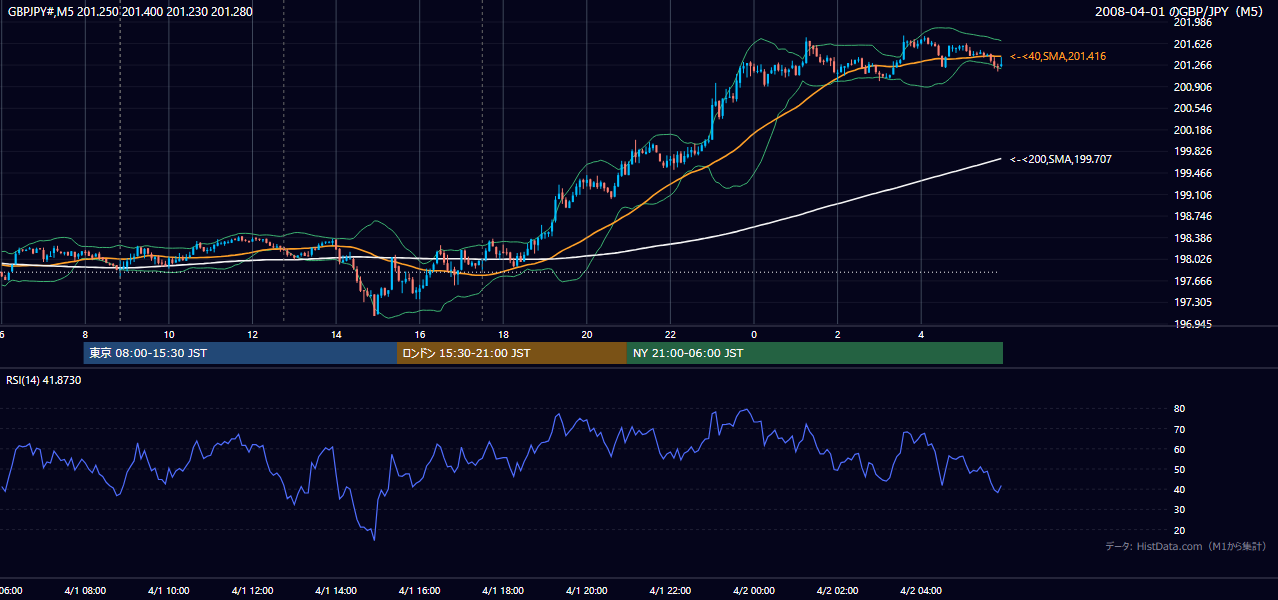Image resolution: width=1278 pixels, height=600 pixels.
Task: Click hour label 0 under price chart
Action: [x=754, y=334]
